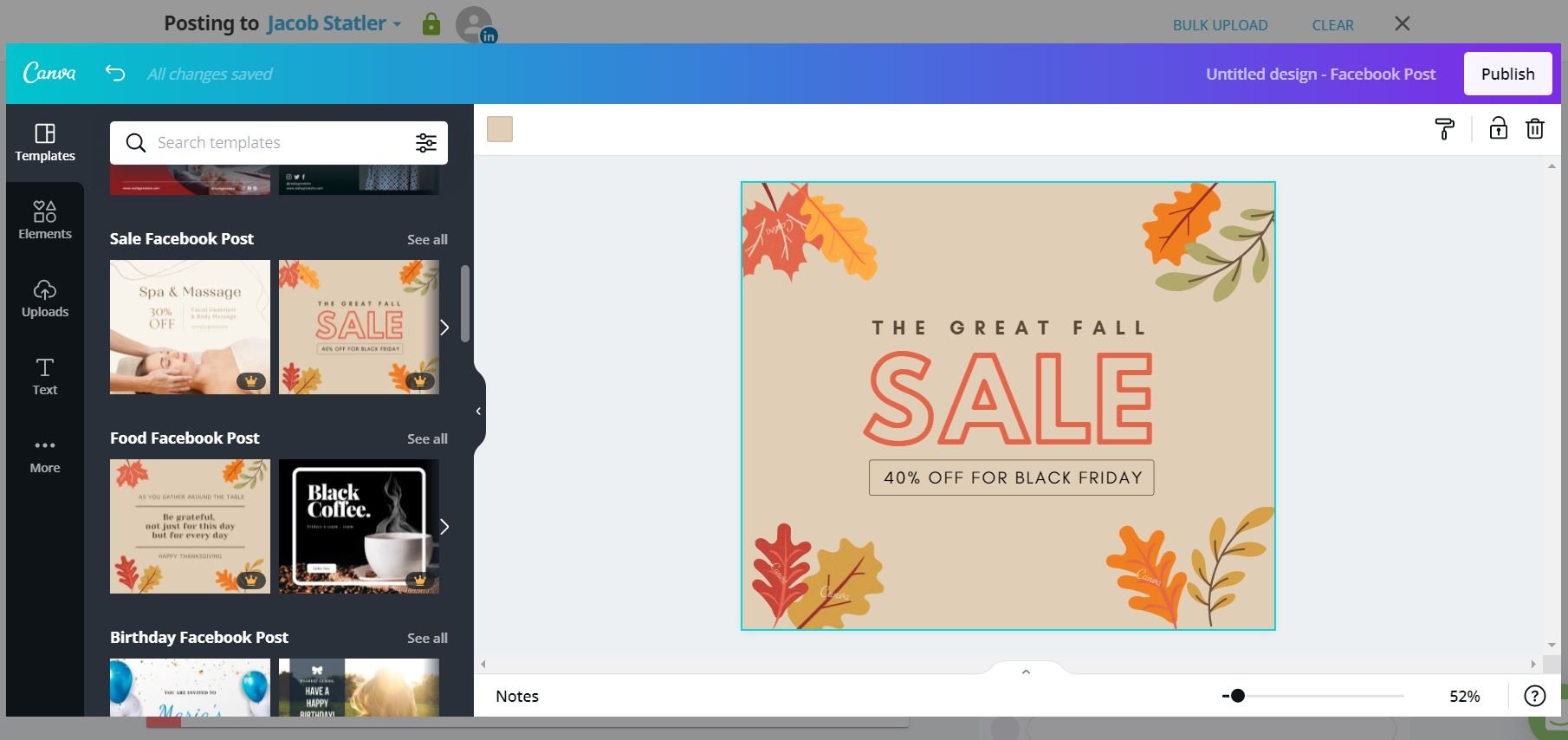This screenshot has width=1568, height=740.
Task: Open the beige background color swatch
Action: 500,129
